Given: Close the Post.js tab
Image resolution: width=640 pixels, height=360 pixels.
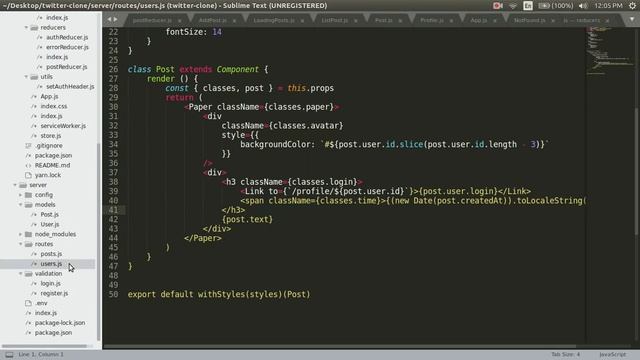Looking at the screenshot, I should (x=400, y=20).
